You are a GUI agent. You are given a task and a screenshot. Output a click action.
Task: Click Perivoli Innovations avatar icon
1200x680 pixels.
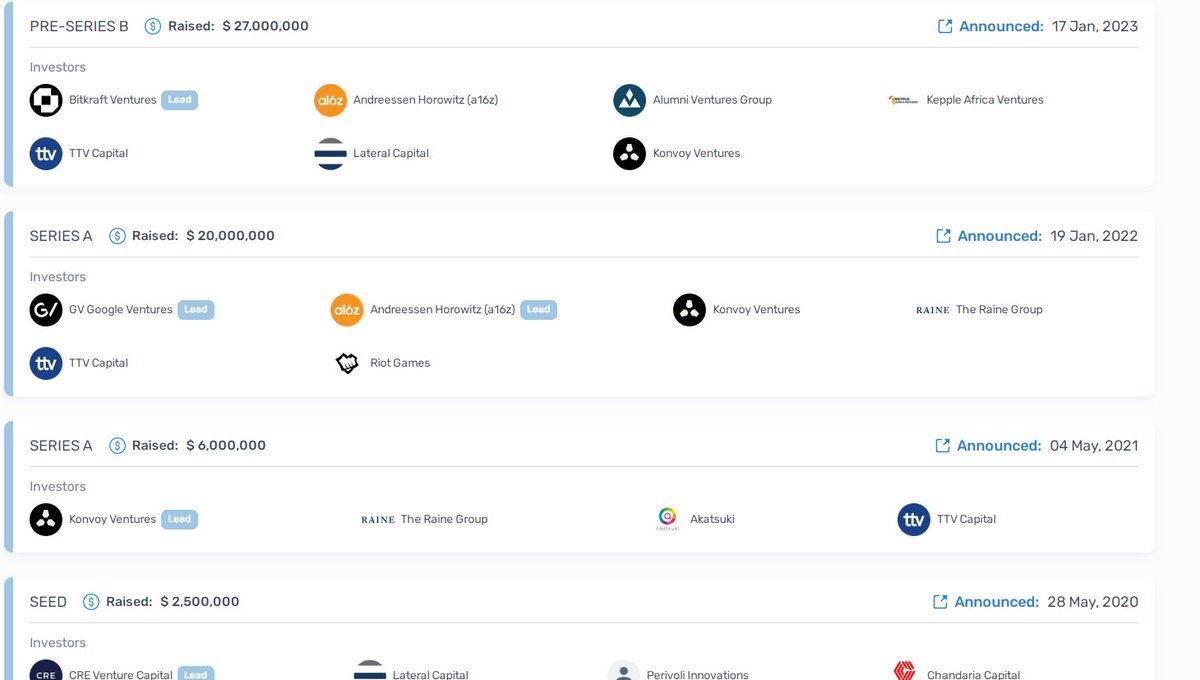coord(624,671)
